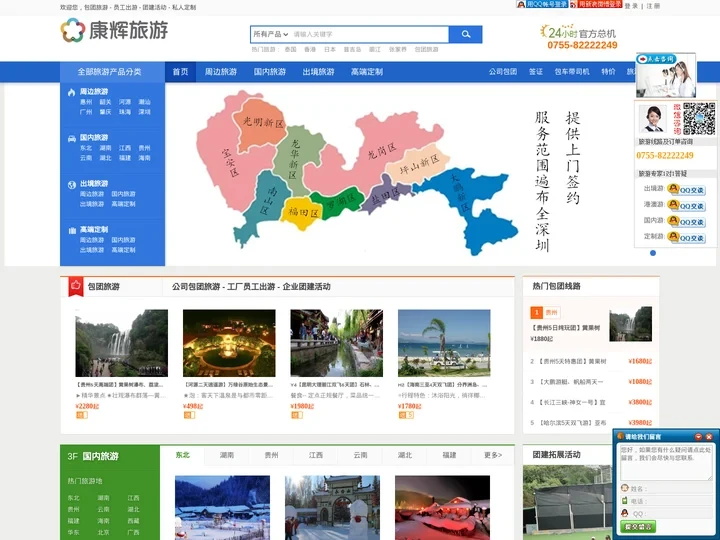Select the 江西 tab in 国内旅游 section
The height and width of the screenshot is (540, 720).
click(x=316, y=455)
